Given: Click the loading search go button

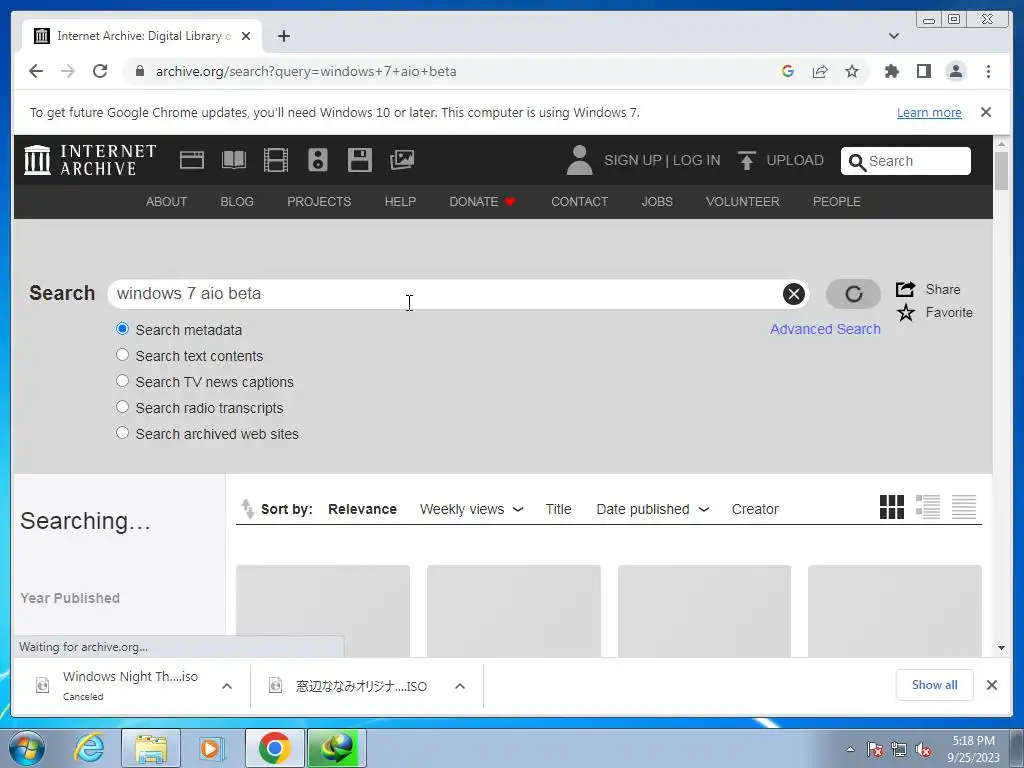Looking at the screenshot, I should click(x=853, y=294).
